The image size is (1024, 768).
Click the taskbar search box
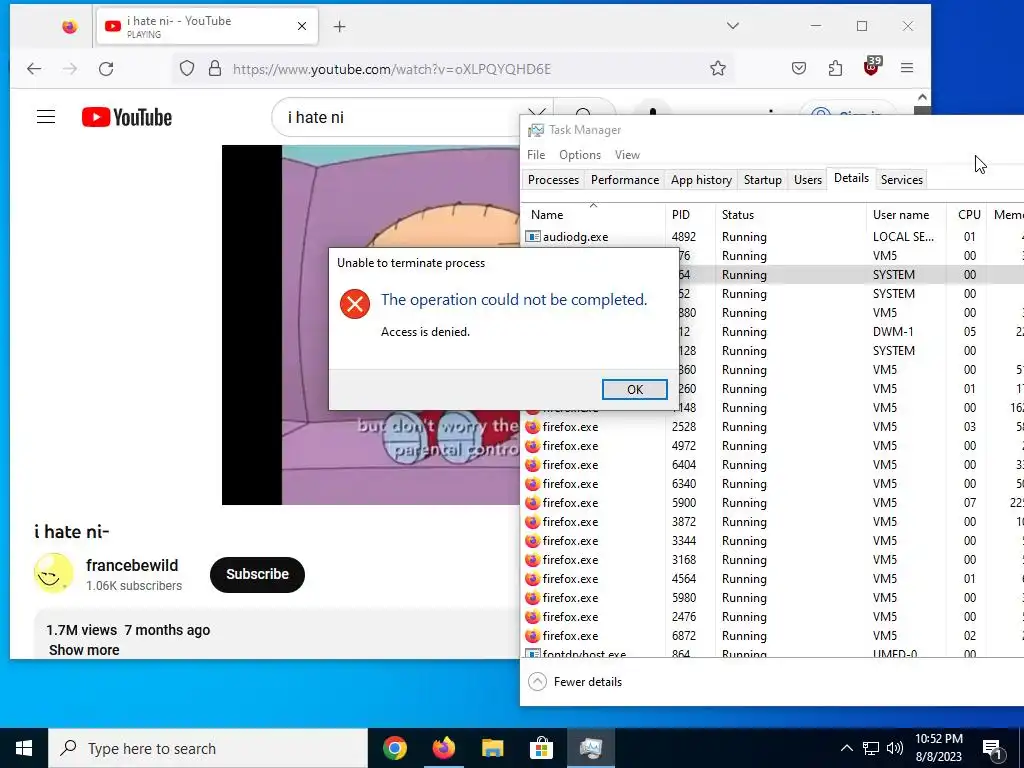(x=208, y=748)
